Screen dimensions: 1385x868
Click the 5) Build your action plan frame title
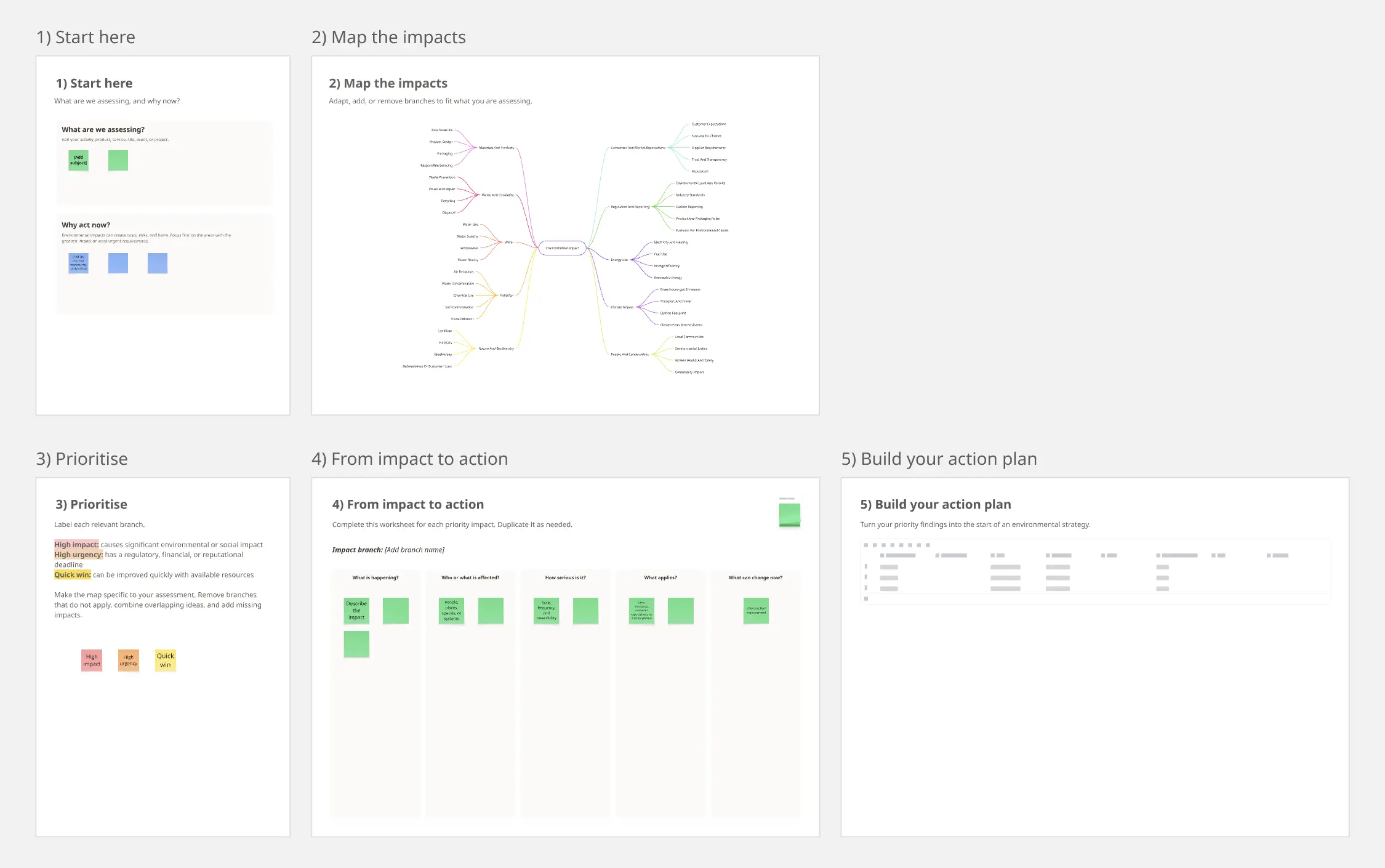pos(939,459)
